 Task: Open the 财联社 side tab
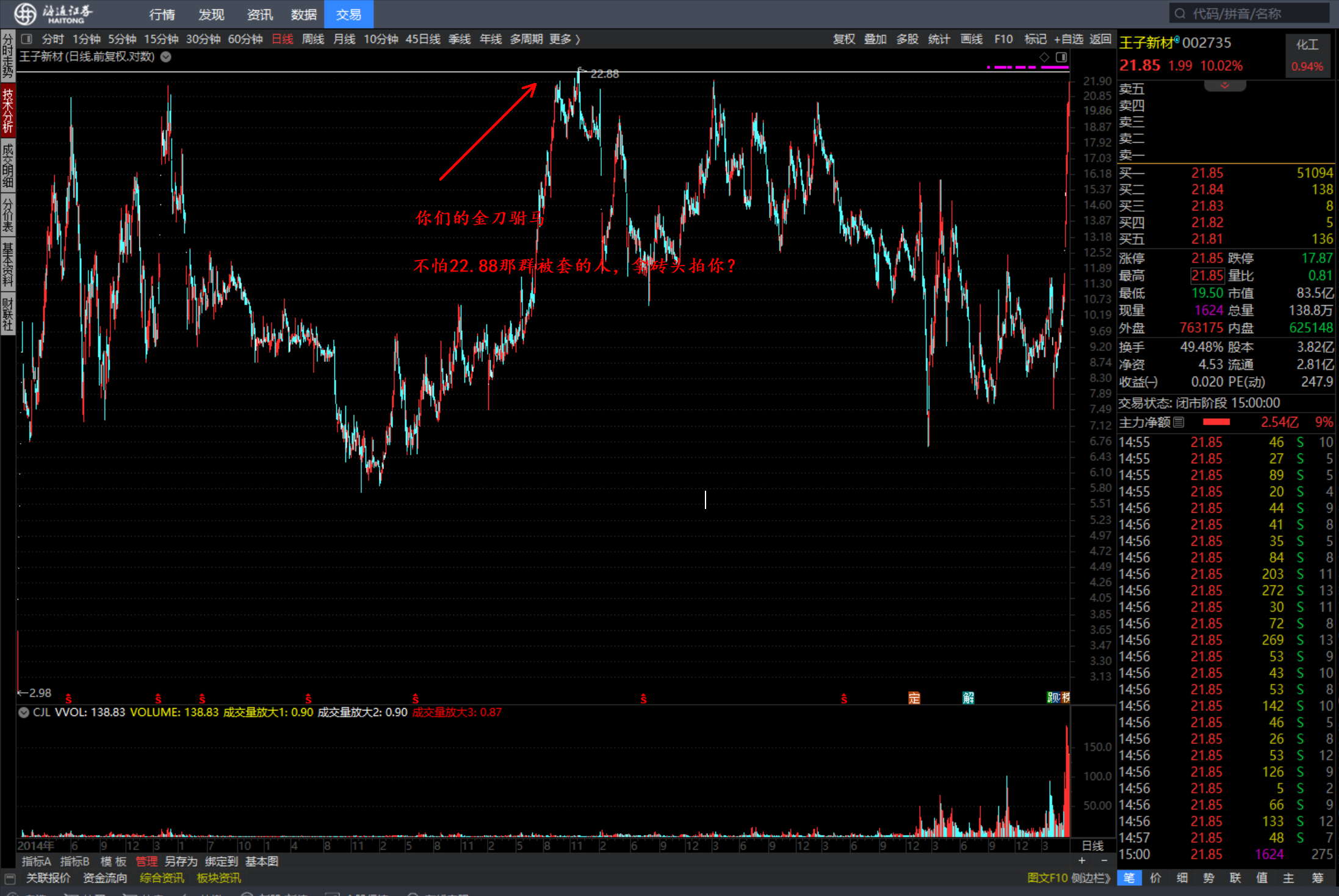8,314
